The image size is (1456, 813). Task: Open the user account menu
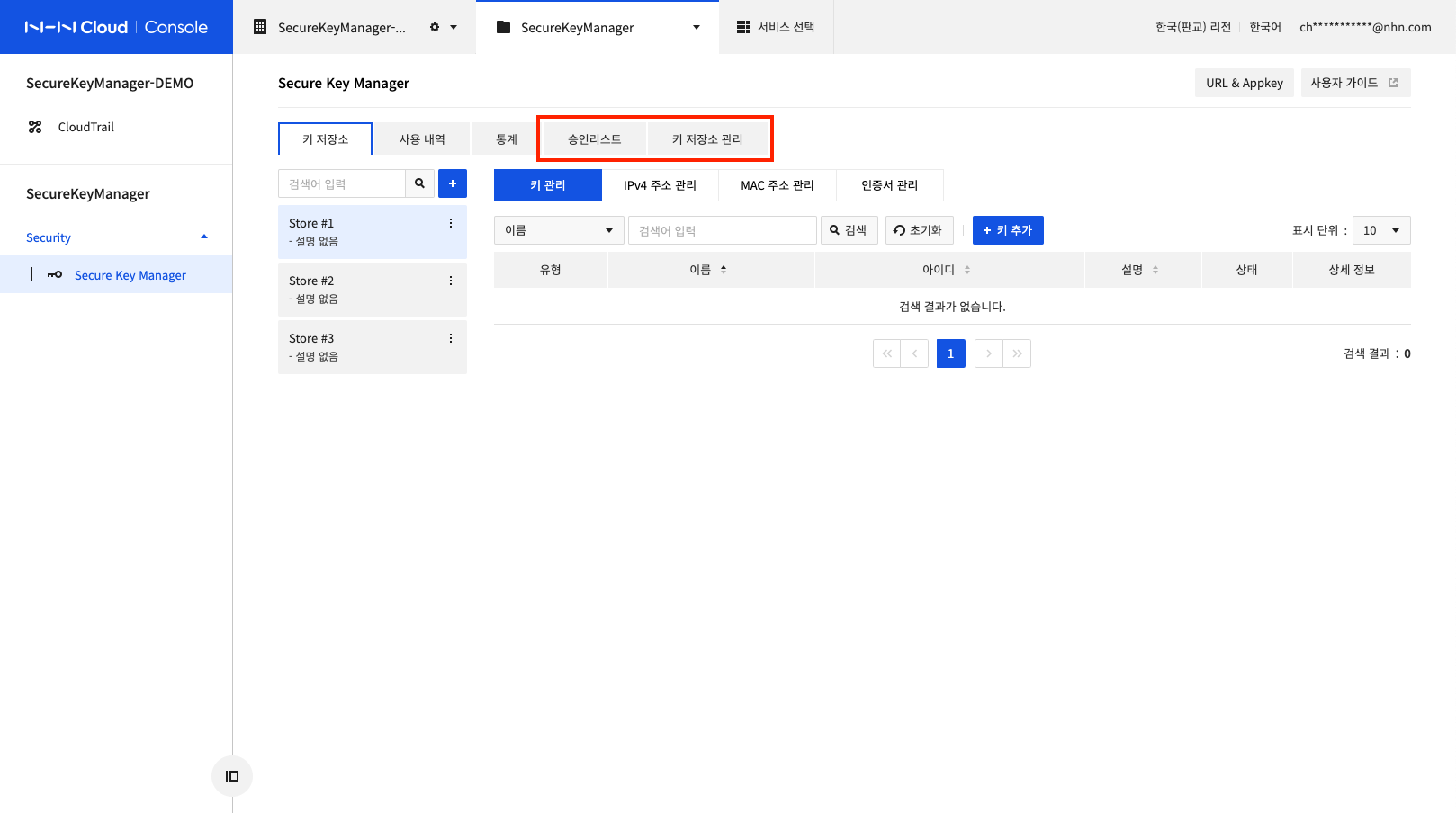tap(1365, 27)
